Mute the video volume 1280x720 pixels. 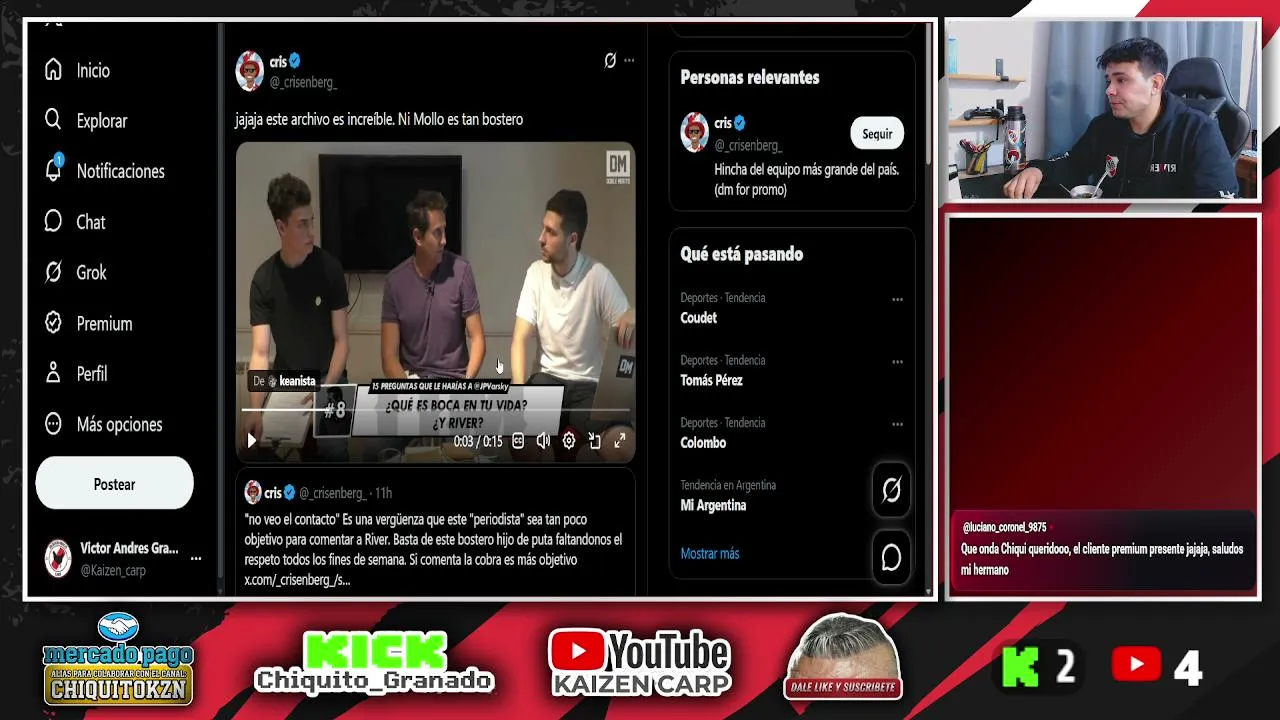[x=543, y=441]
